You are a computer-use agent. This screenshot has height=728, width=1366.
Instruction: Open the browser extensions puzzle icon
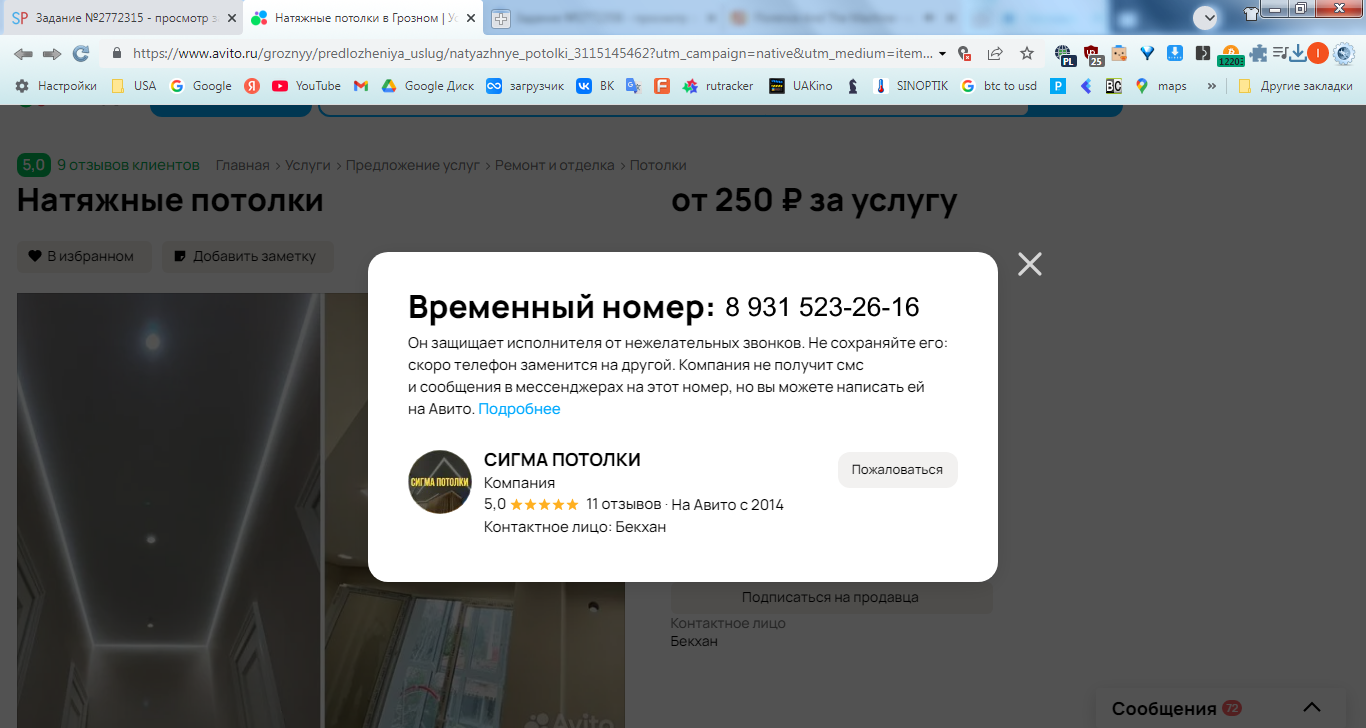click(x=1258, y=54)
